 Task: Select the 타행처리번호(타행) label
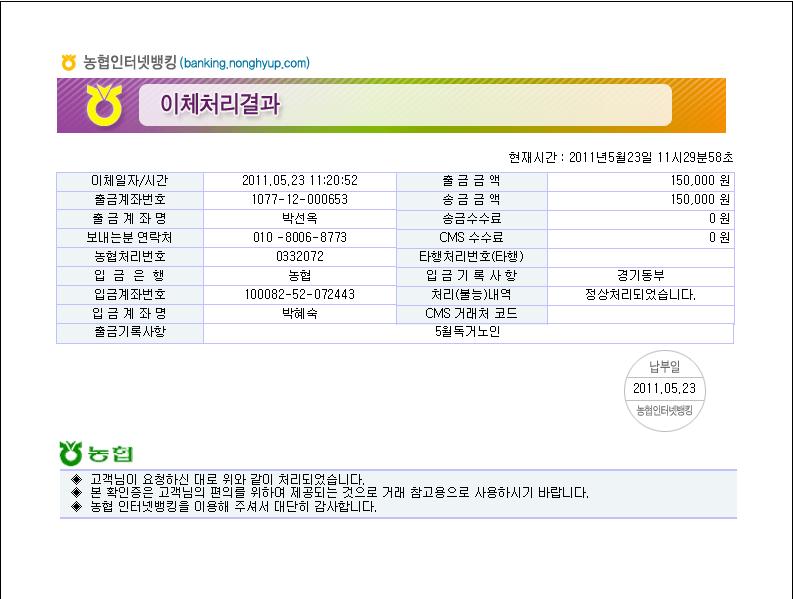(471, 256)
